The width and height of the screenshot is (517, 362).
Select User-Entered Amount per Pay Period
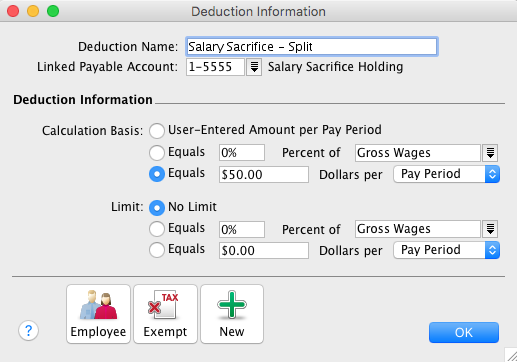point(157,130)
